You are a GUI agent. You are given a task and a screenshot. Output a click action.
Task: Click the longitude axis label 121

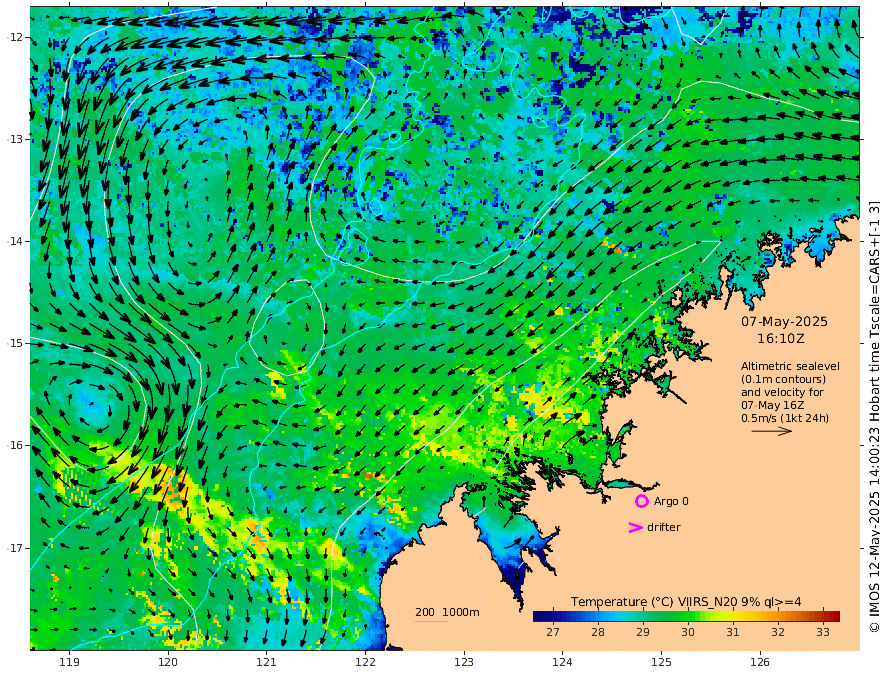coord(267,663)
